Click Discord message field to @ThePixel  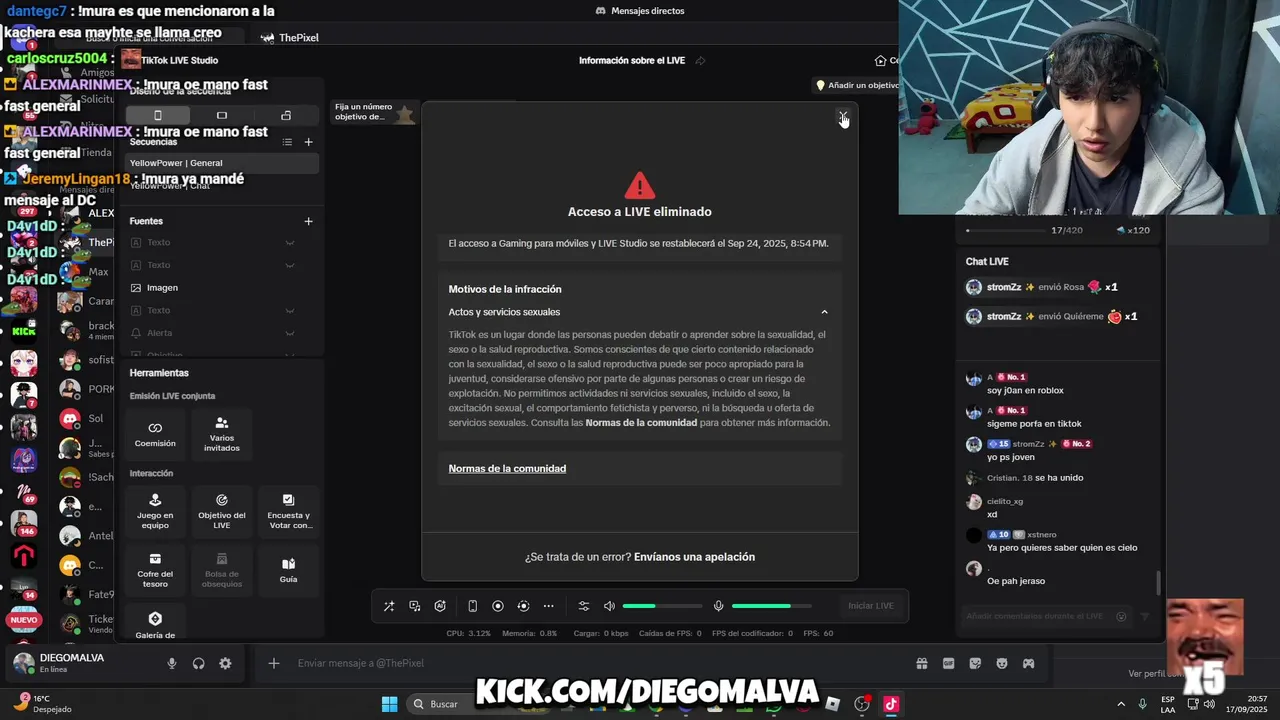(600, 663)
